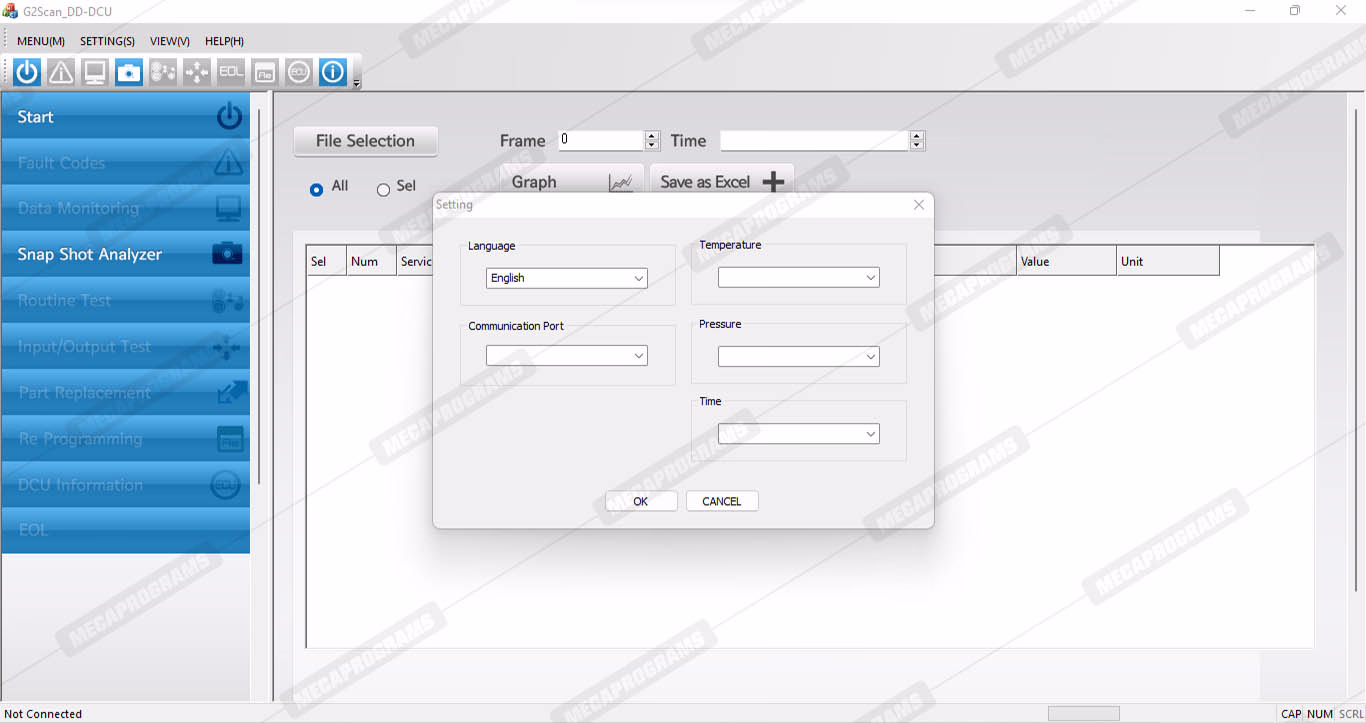This screenshot has height=723, width=1366.
Task: Click the plus icon on Save as Excel
Action: tap(773, 182)
